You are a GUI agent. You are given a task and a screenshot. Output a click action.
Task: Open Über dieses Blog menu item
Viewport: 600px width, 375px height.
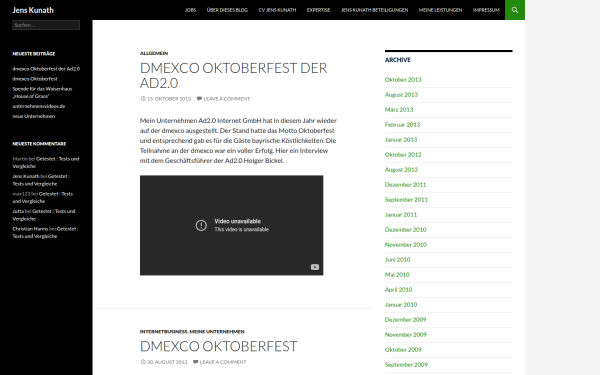[227, 10]
